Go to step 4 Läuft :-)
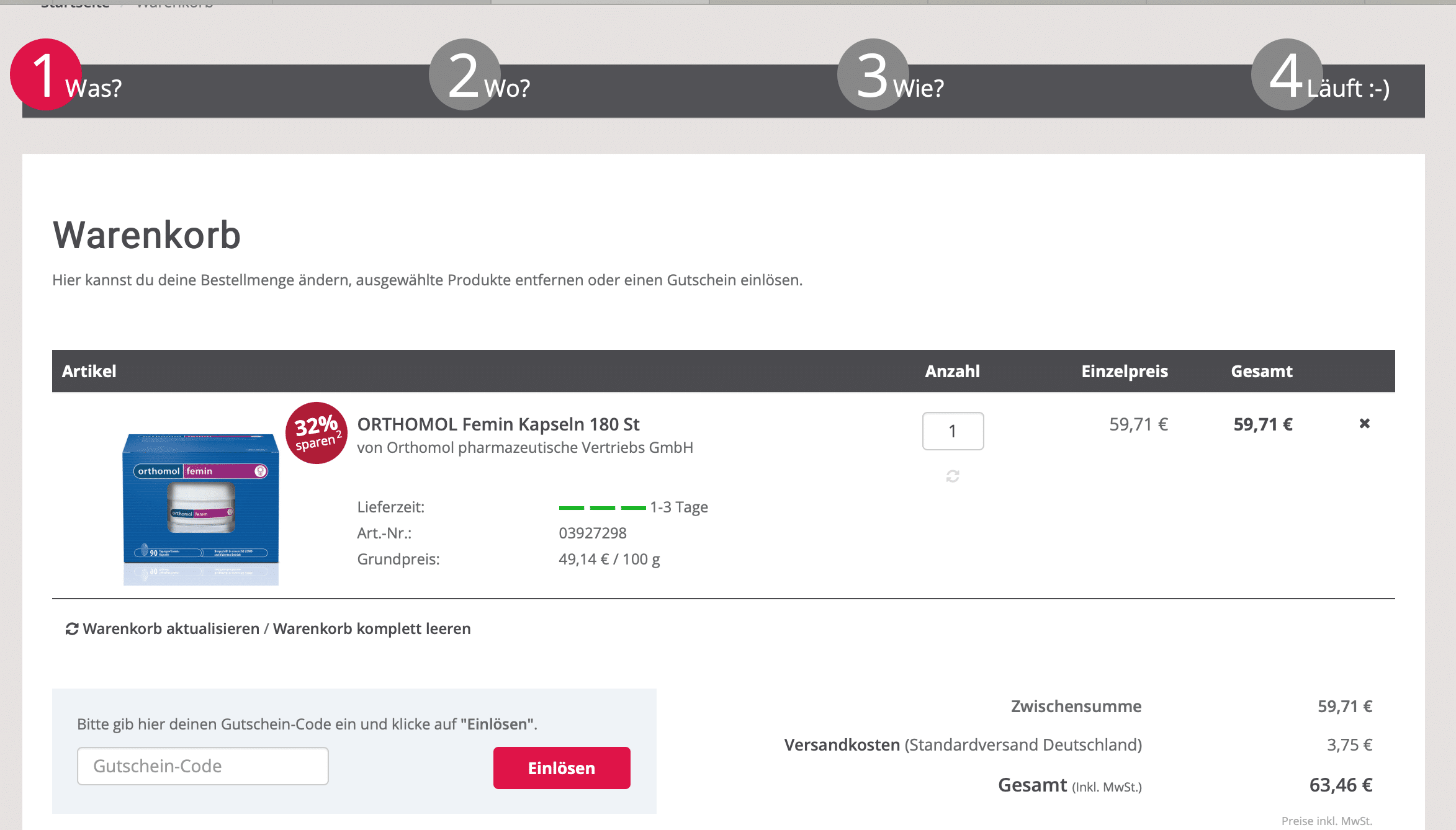 [x=1322, y=76]
